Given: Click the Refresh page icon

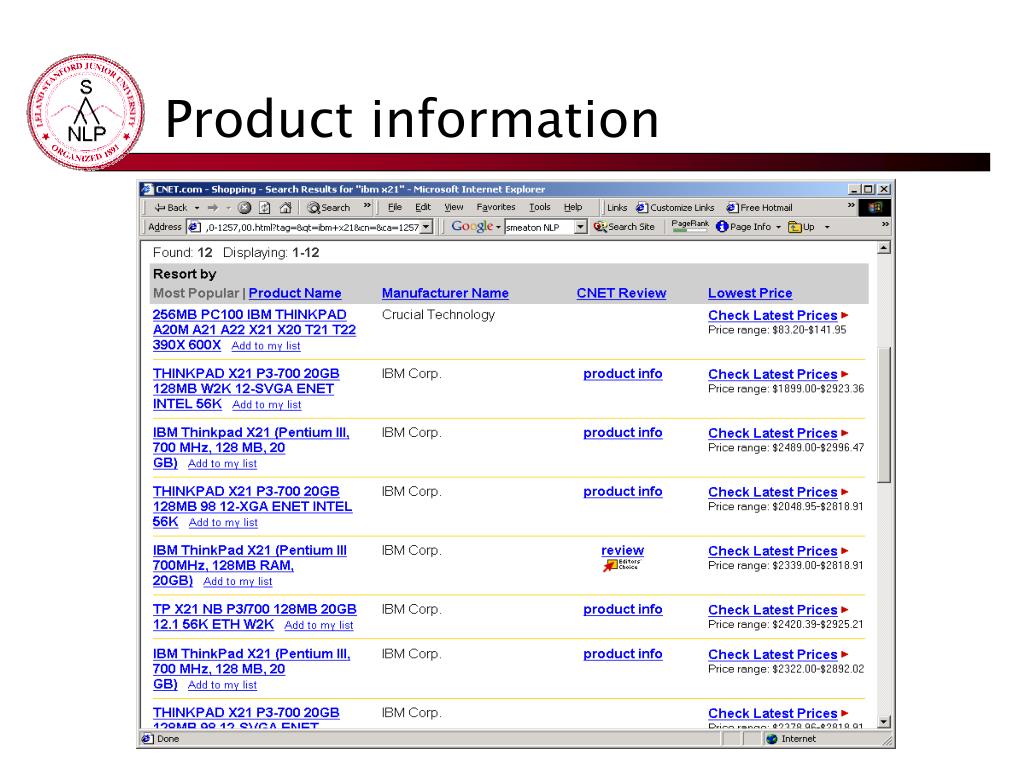Looking at the screenshot, I should (264, 207).
